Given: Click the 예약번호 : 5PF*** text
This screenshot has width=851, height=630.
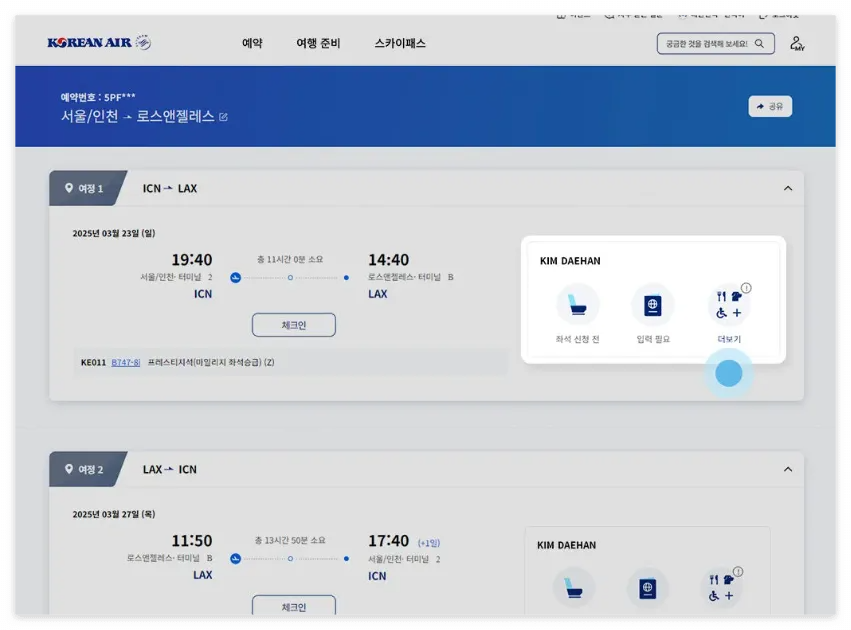Looking at the screenshot, I should tap(98, 97).
